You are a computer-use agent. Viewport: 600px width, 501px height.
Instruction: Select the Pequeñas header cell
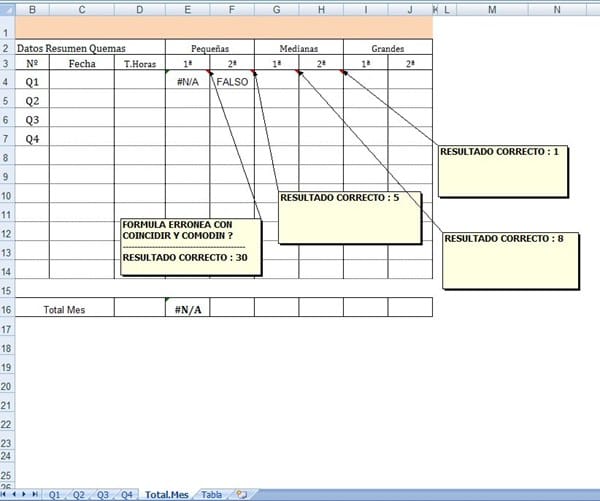[x=210, y=47]
